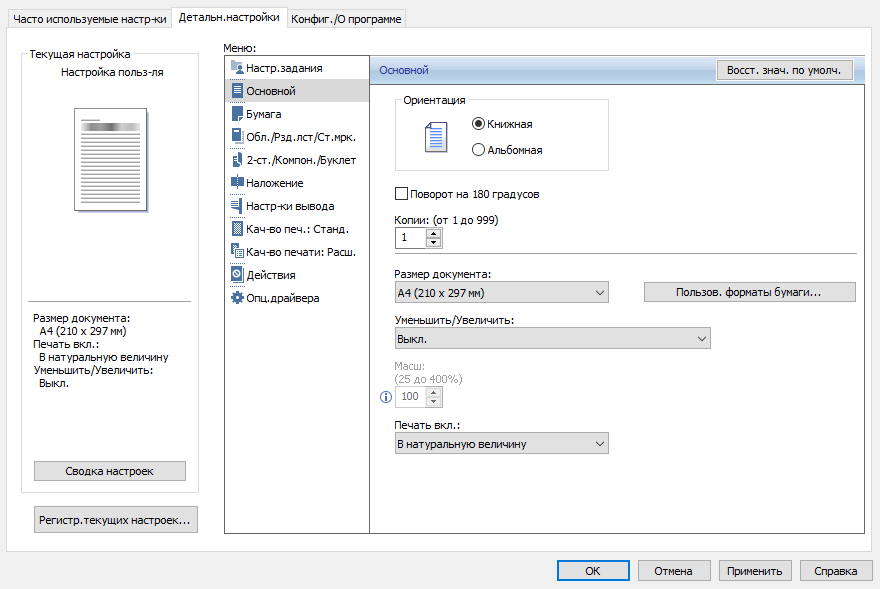Open the Печать вкл. dropdown
Viewport: 880px width, 589px height.
click(x=502, y=444)
